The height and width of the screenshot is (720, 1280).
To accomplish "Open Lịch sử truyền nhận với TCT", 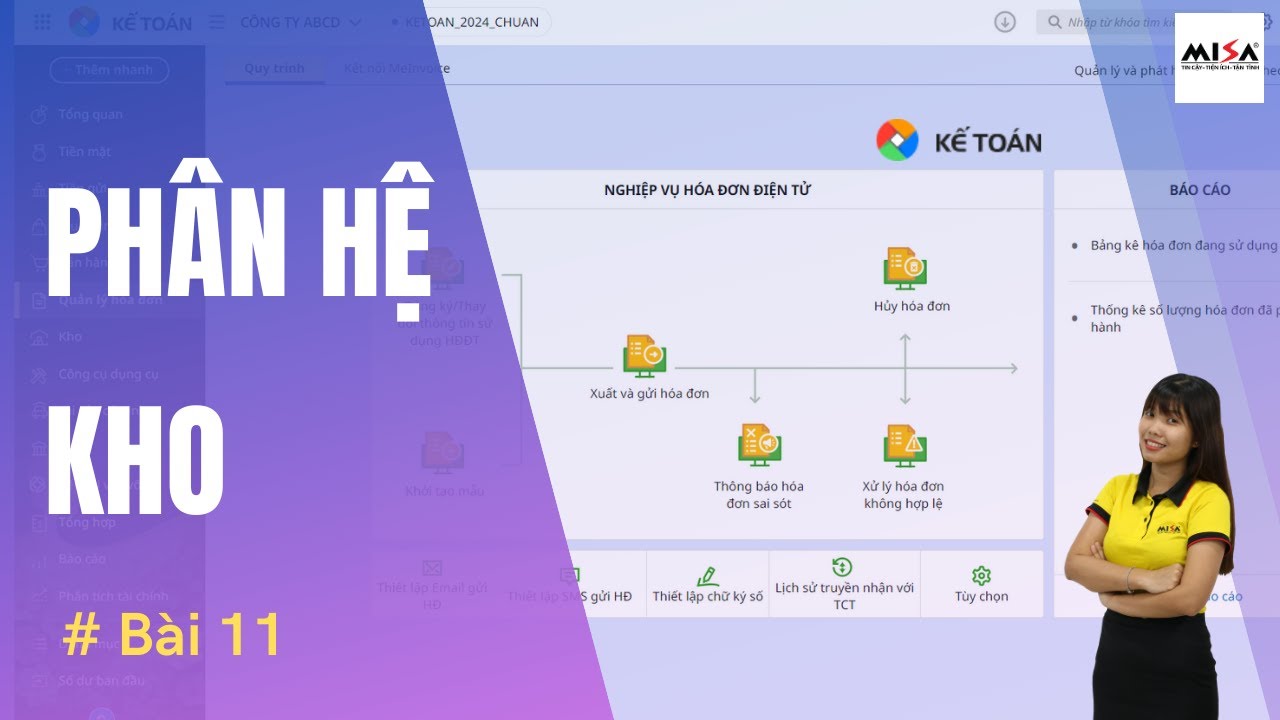I will click(845, 584).
